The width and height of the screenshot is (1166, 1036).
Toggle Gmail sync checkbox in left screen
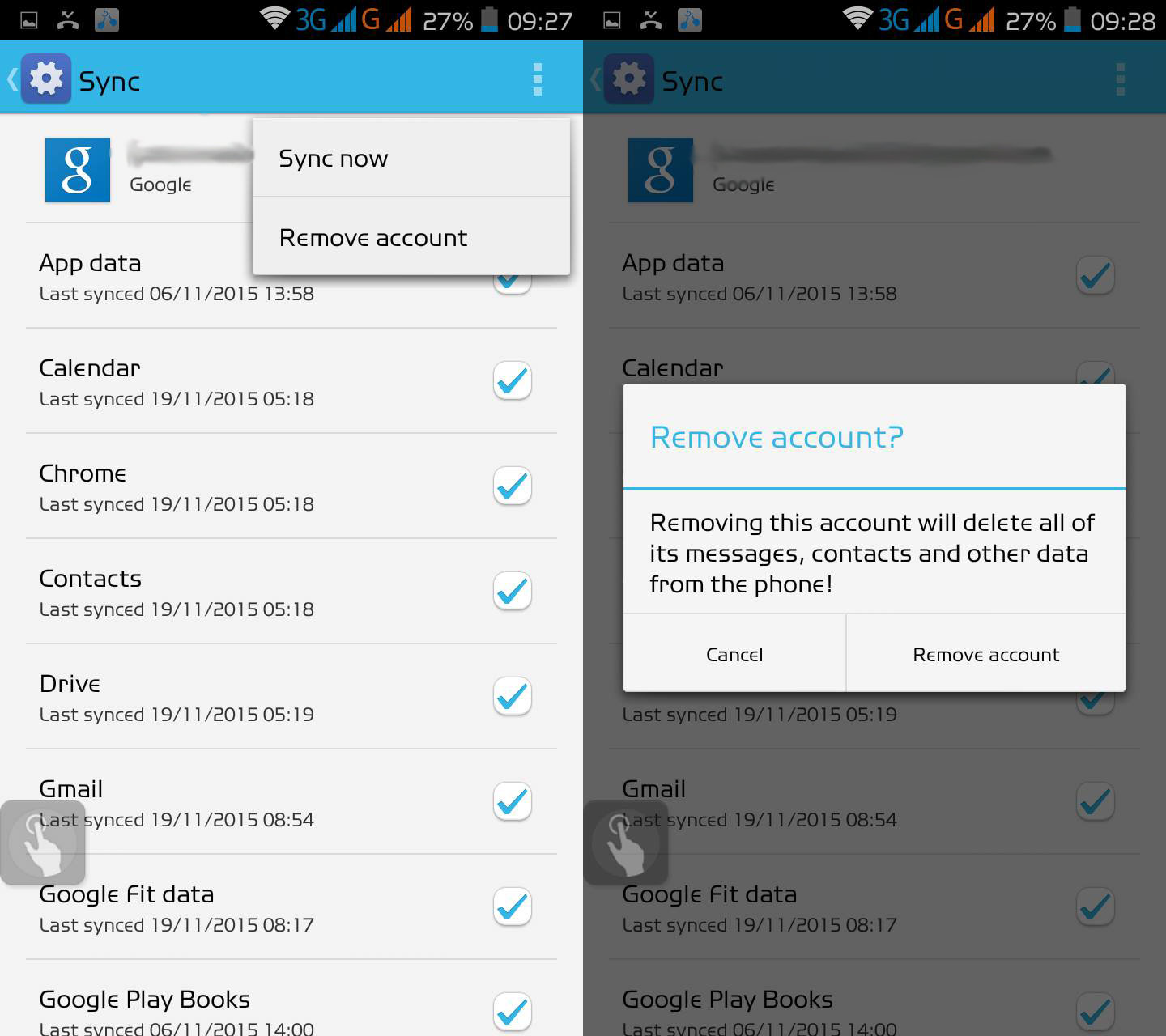coord(513,801)
